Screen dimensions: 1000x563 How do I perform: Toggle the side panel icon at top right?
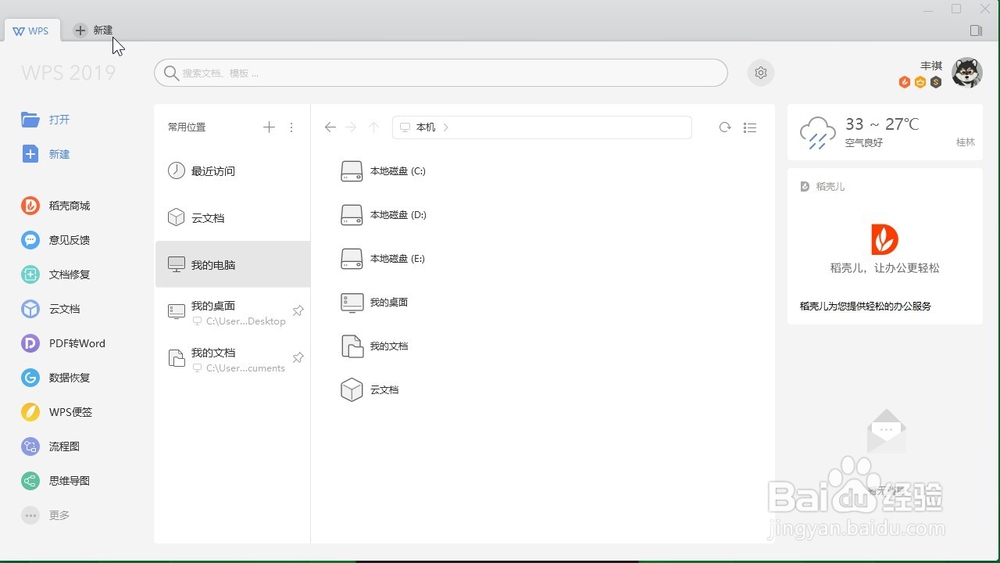click(x=976, y=30)
